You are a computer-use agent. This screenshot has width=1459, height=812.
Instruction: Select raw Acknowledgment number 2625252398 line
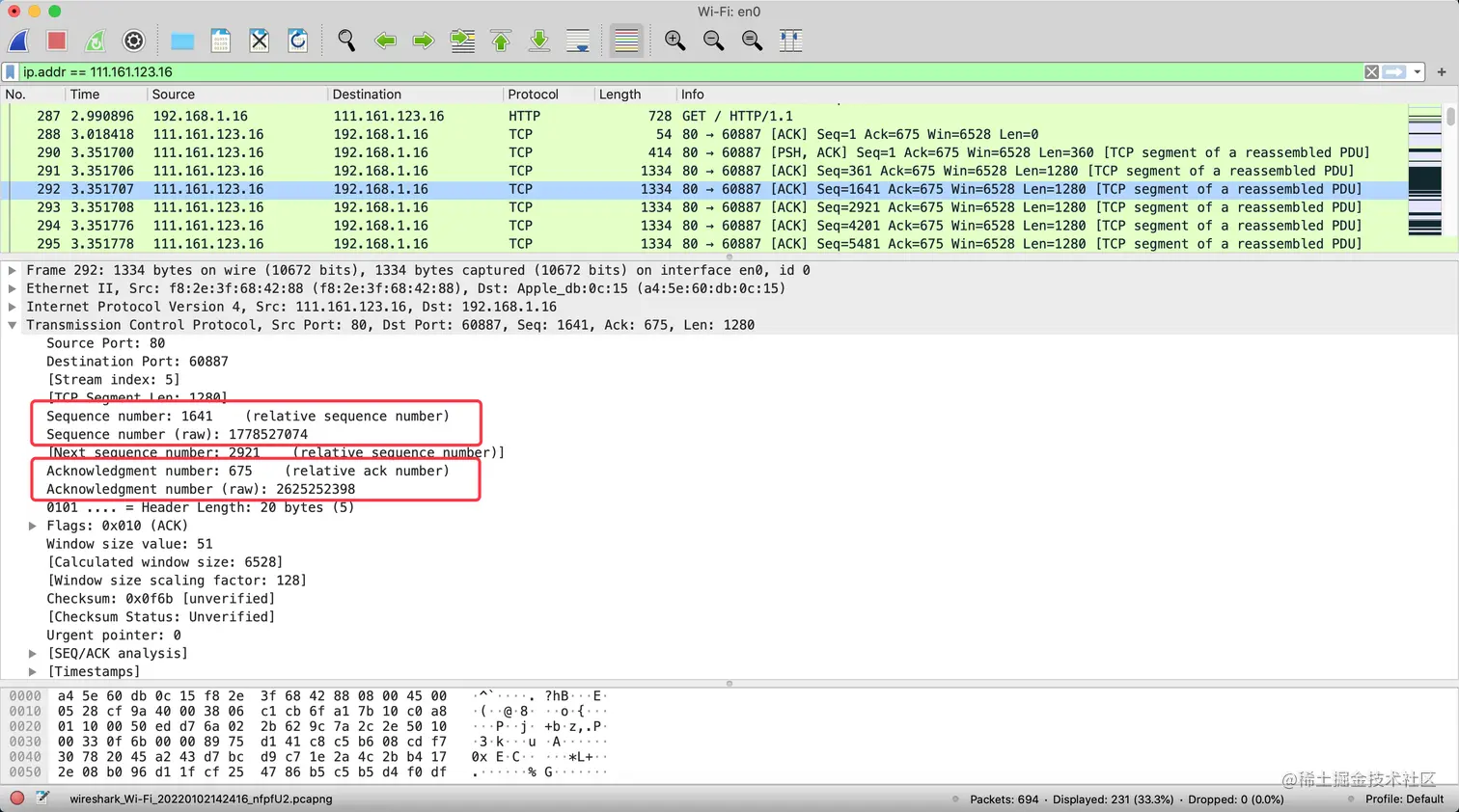[x=201, y=489]
